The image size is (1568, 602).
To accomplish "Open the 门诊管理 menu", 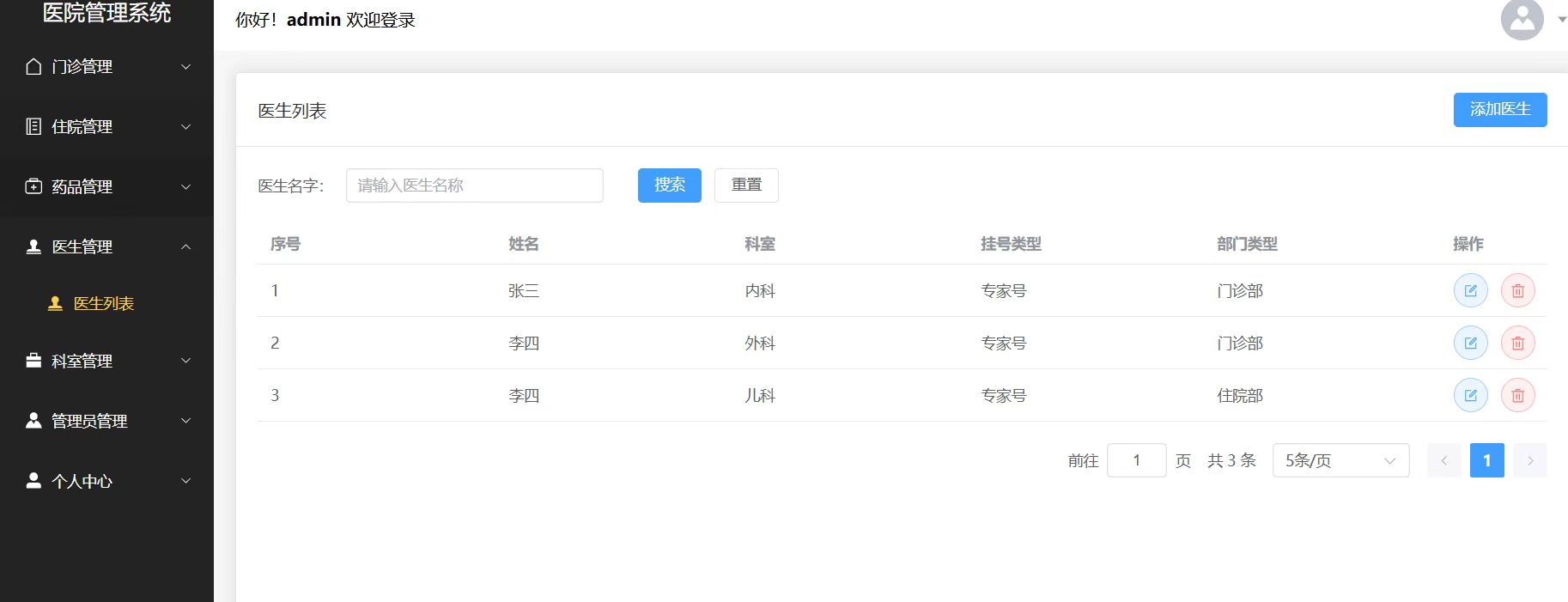I will 106,66.
